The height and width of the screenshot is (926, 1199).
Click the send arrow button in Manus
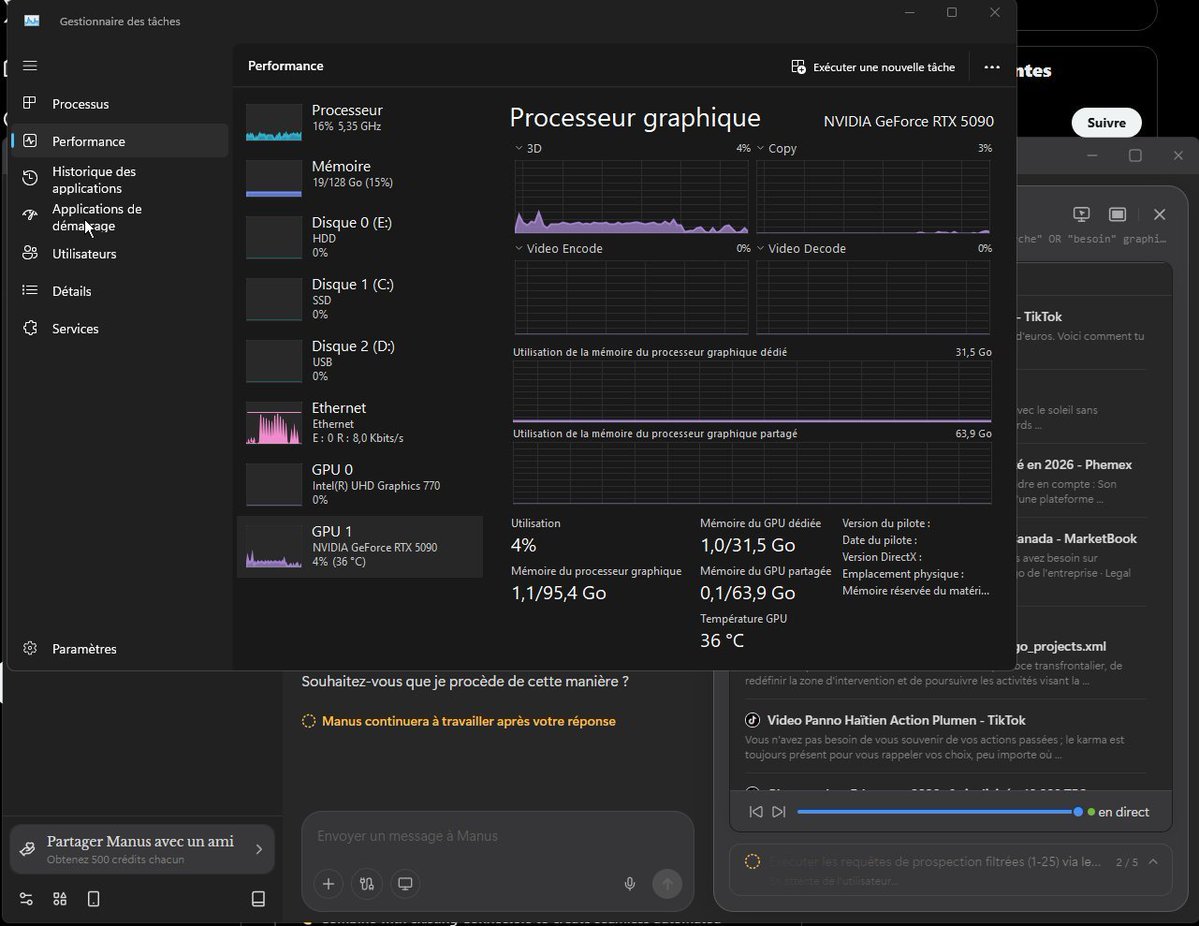(x=667, y=884)
